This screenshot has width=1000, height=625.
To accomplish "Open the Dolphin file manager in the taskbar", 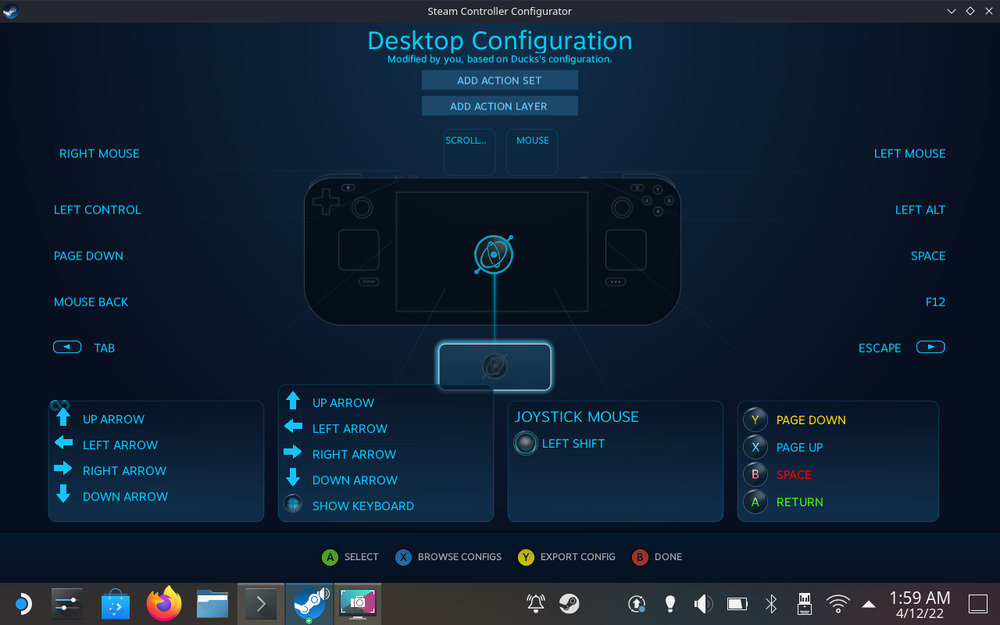I will 212,603.
